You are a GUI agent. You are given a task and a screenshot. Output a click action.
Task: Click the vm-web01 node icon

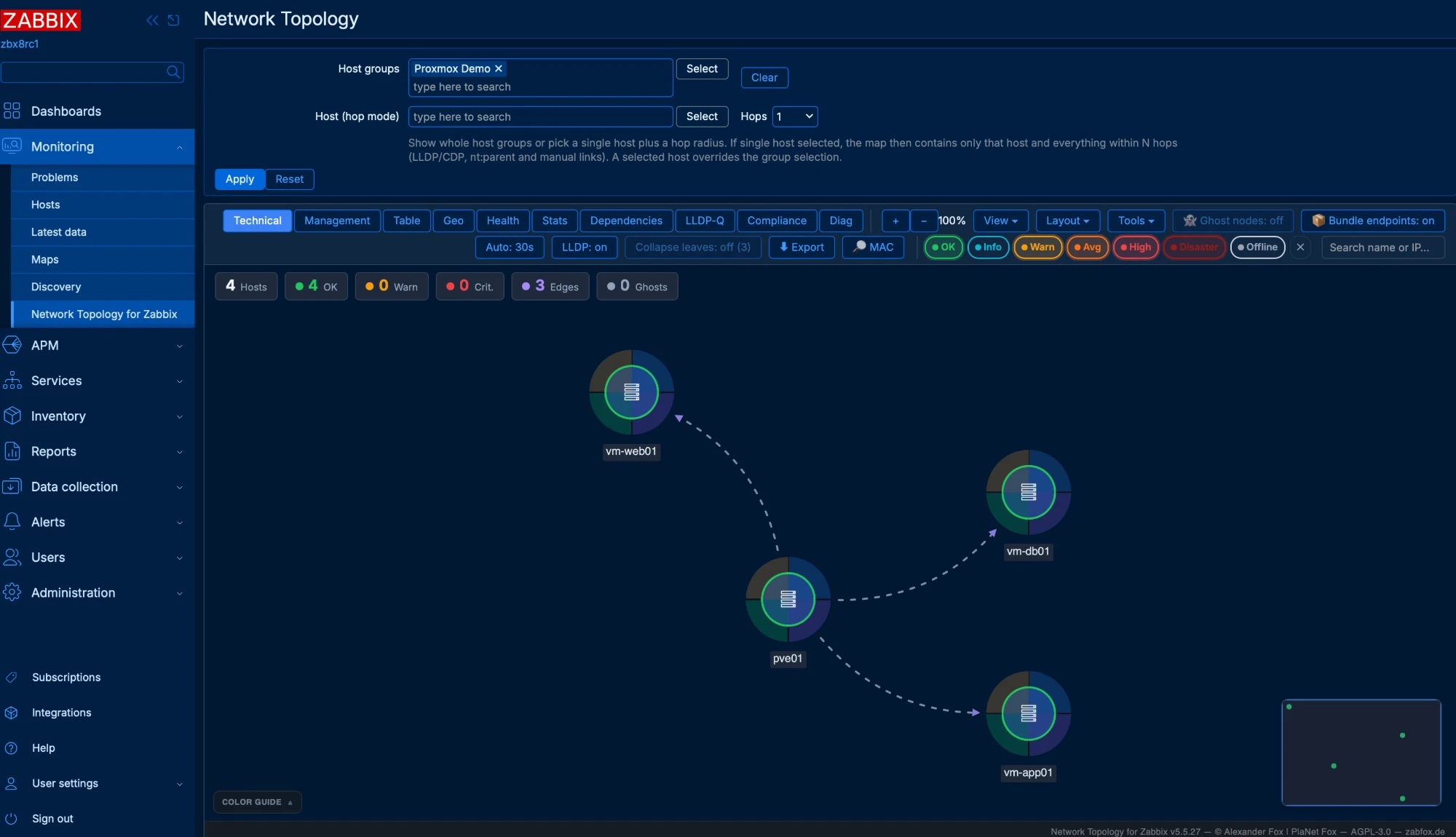click(x=631, y=392)
